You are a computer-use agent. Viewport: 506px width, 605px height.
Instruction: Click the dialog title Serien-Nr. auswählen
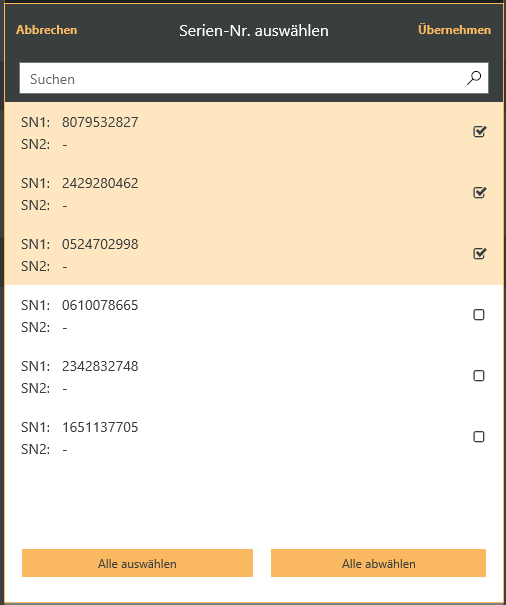tap(254, 30)
